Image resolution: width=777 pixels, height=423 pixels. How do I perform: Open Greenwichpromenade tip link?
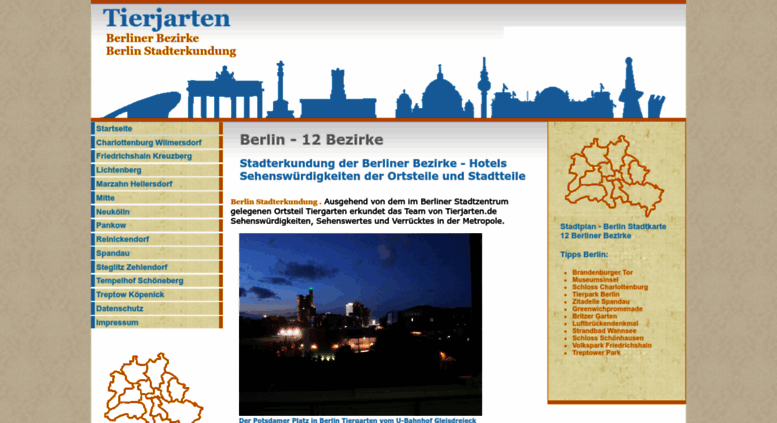click(608, 309)
